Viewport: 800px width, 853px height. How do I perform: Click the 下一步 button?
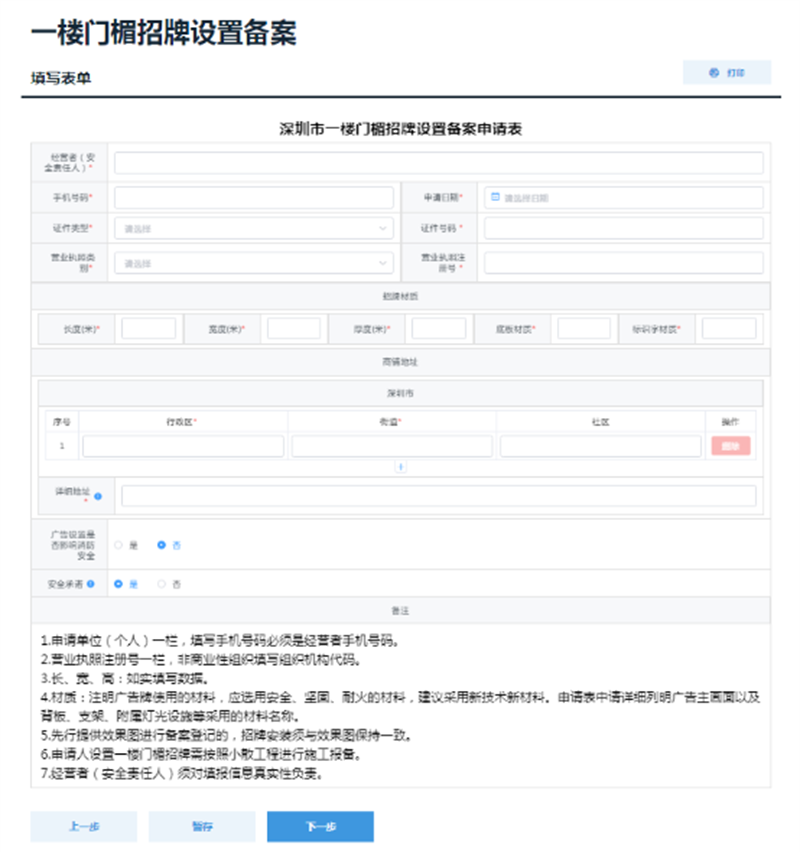point(320,827)
